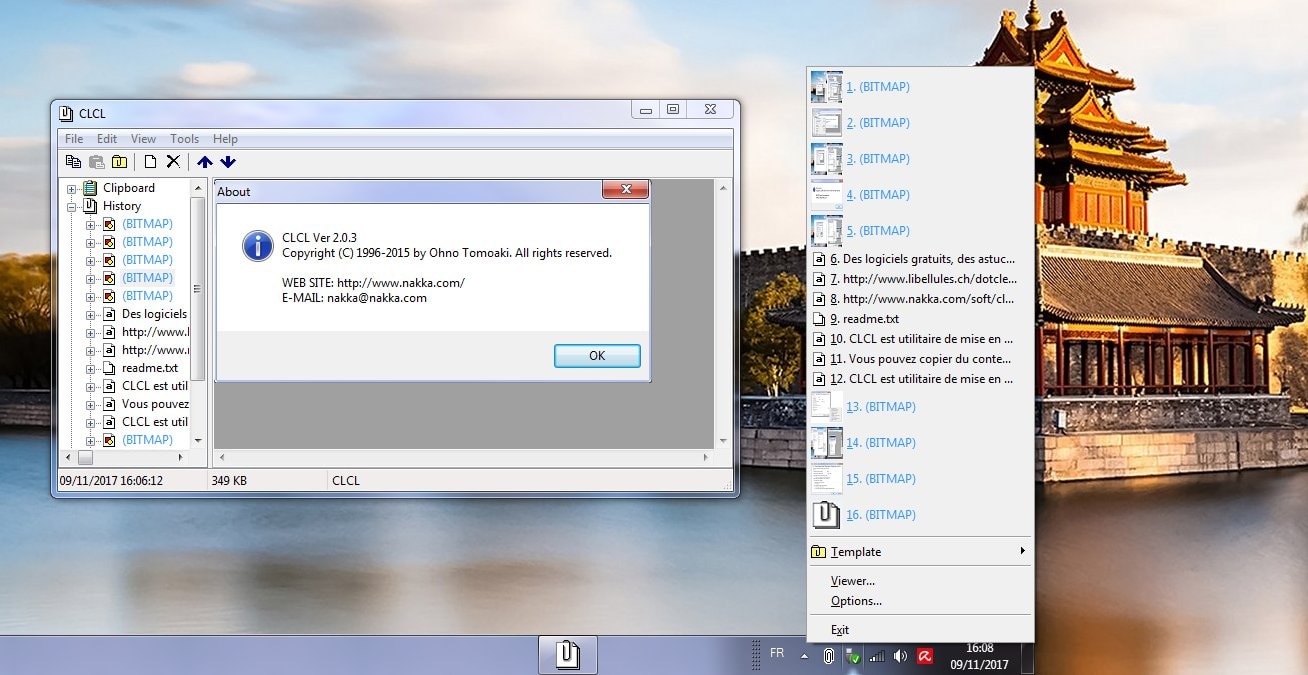Click '349 KB' in status bar

[x=229, y=481]
